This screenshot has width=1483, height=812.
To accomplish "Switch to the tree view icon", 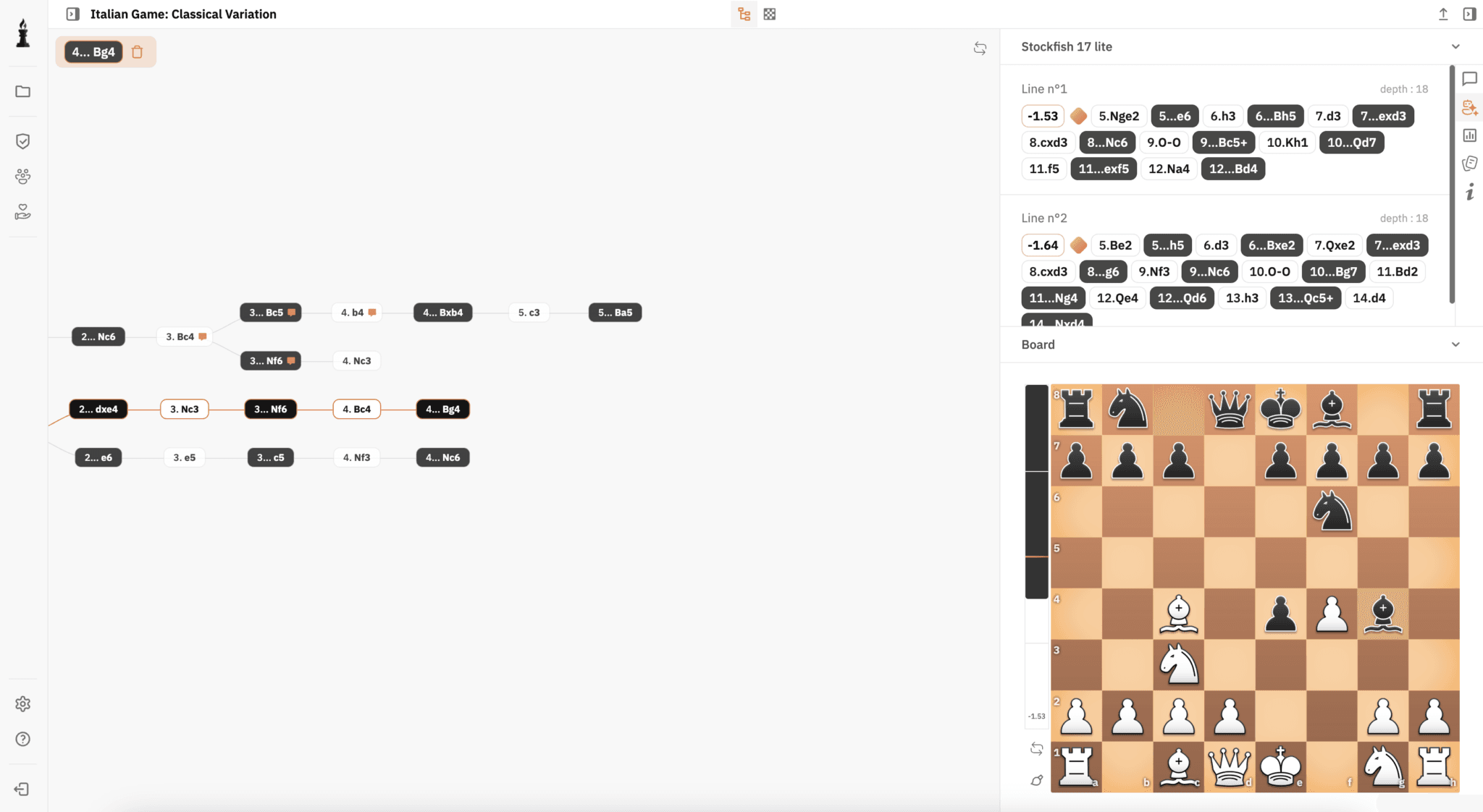I will 744,14.
